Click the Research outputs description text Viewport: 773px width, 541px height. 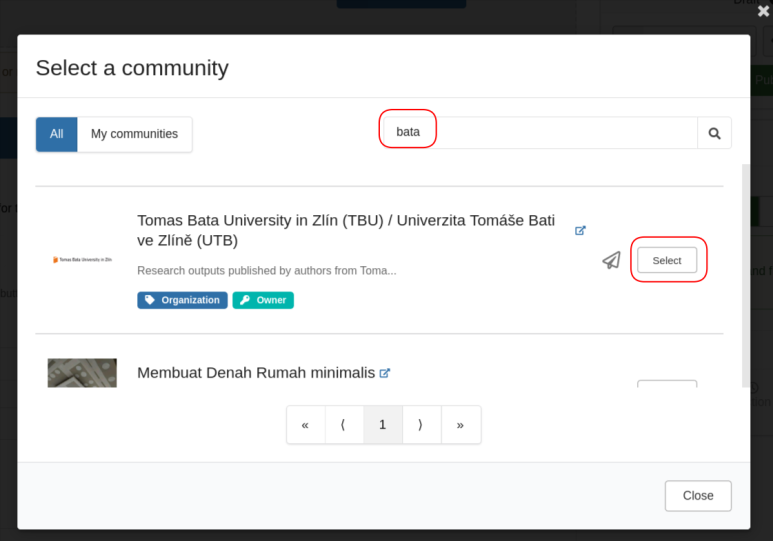click(x=267, y=271)
